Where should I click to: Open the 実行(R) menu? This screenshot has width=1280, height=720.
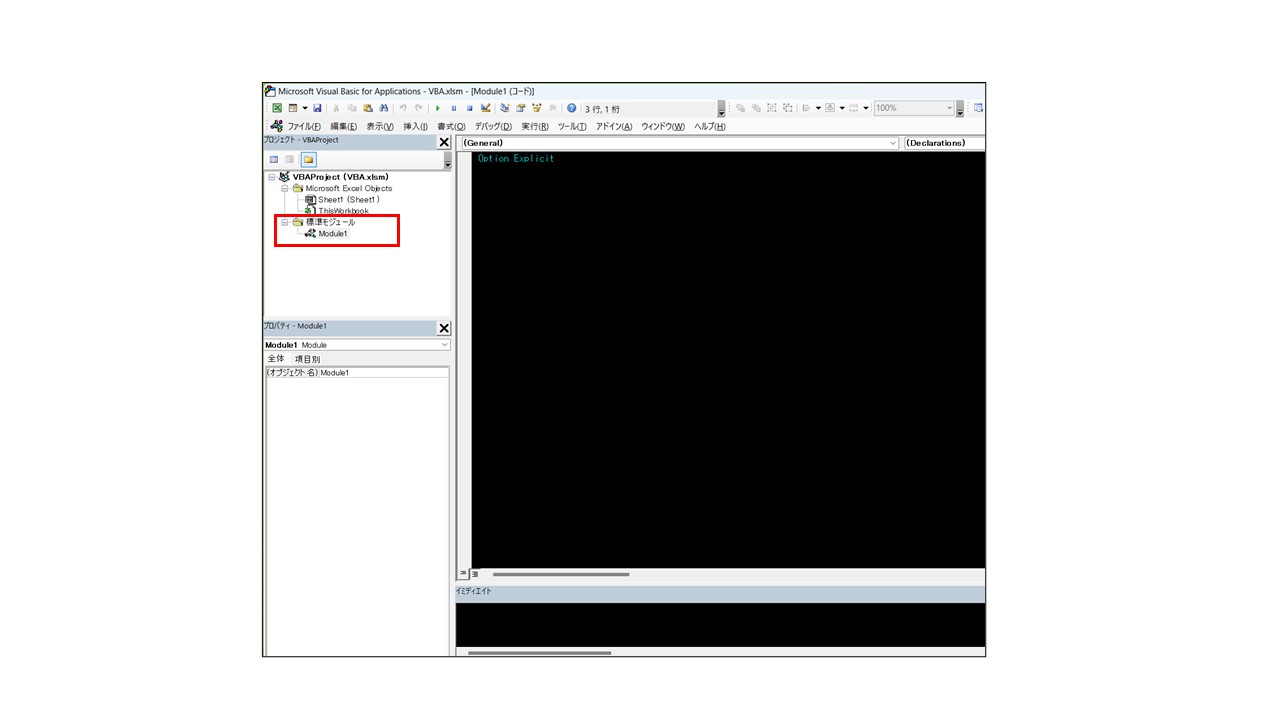pyautogui.click(x=535, y=126)
